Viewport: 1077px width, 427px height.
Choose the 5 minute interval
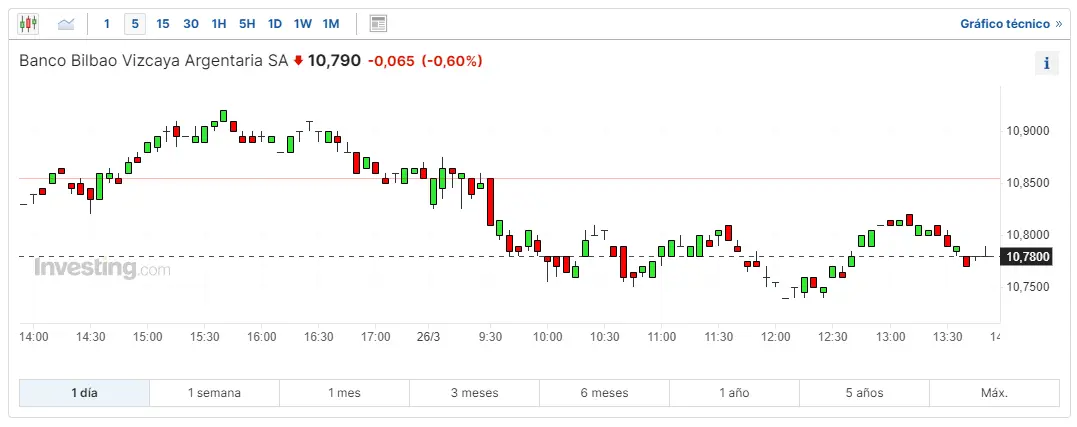[135, 24]
